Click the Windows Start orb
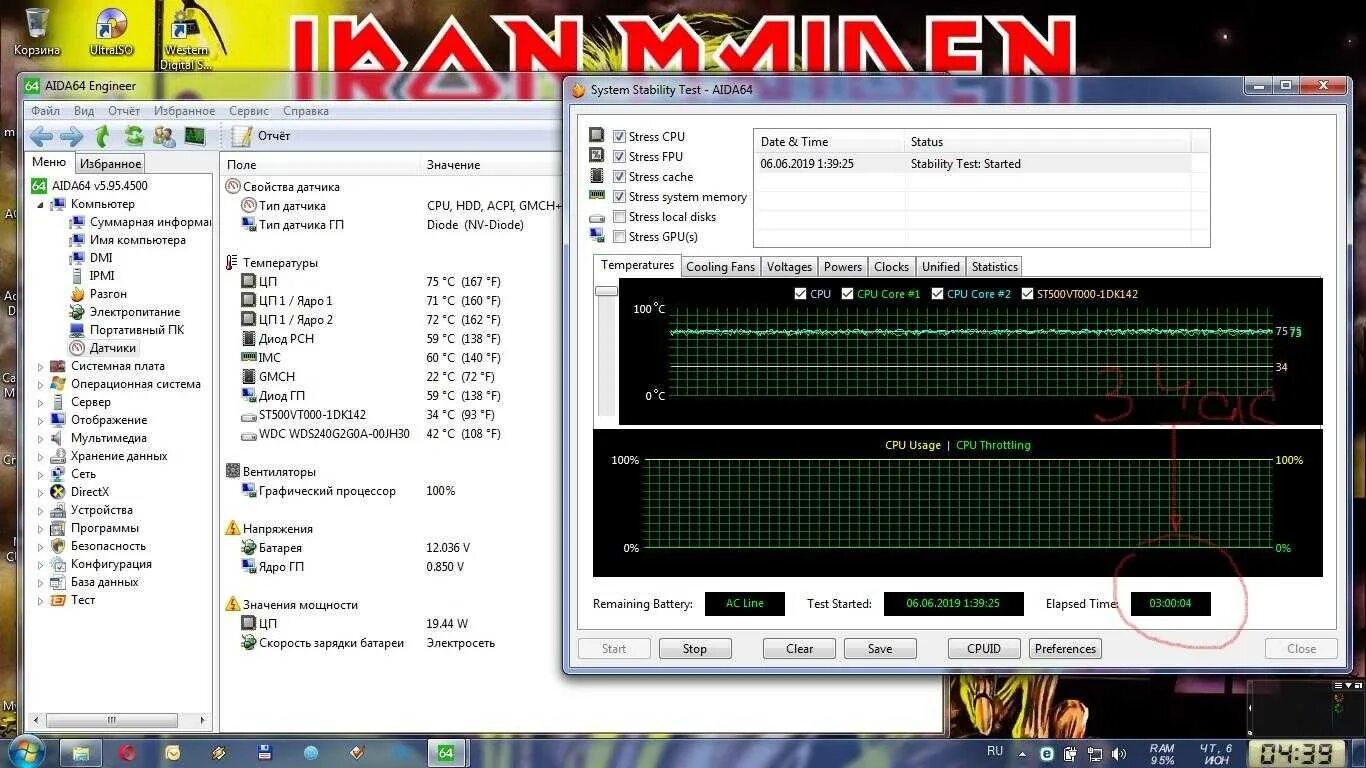Viewport: 1366px width, 768px height. click(x=25, y=751)
